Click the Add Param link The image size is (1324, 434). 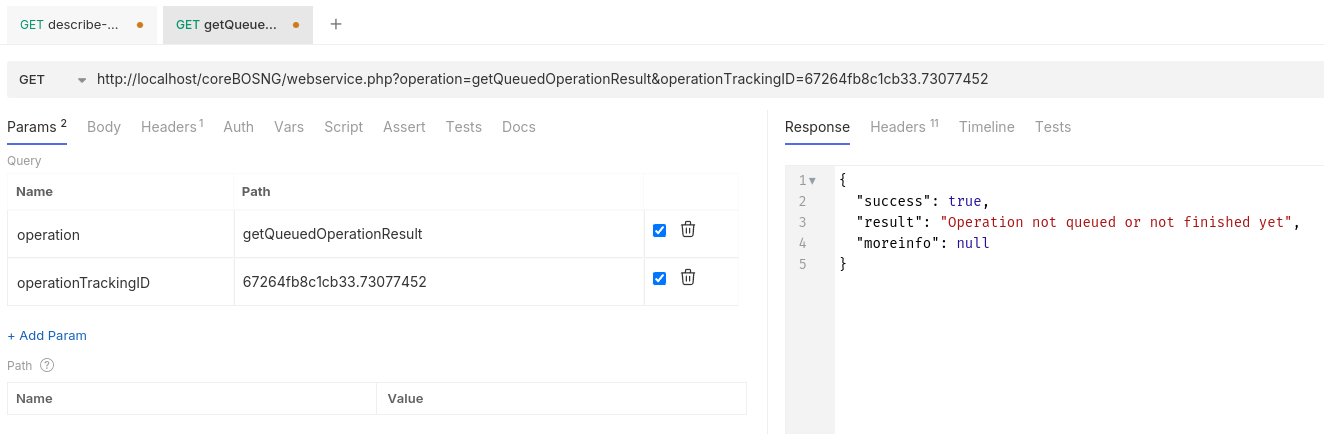click(47, 335)
